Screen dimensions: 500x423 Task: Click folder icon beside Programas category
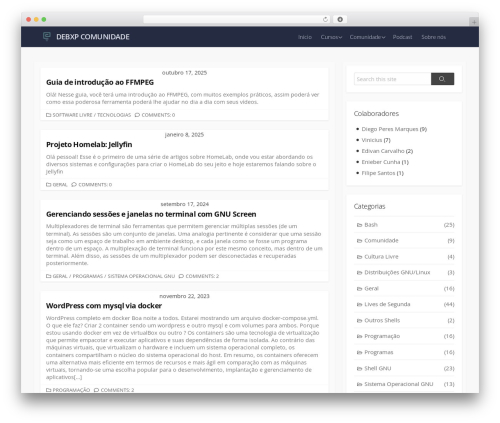[x=359, y=352]
